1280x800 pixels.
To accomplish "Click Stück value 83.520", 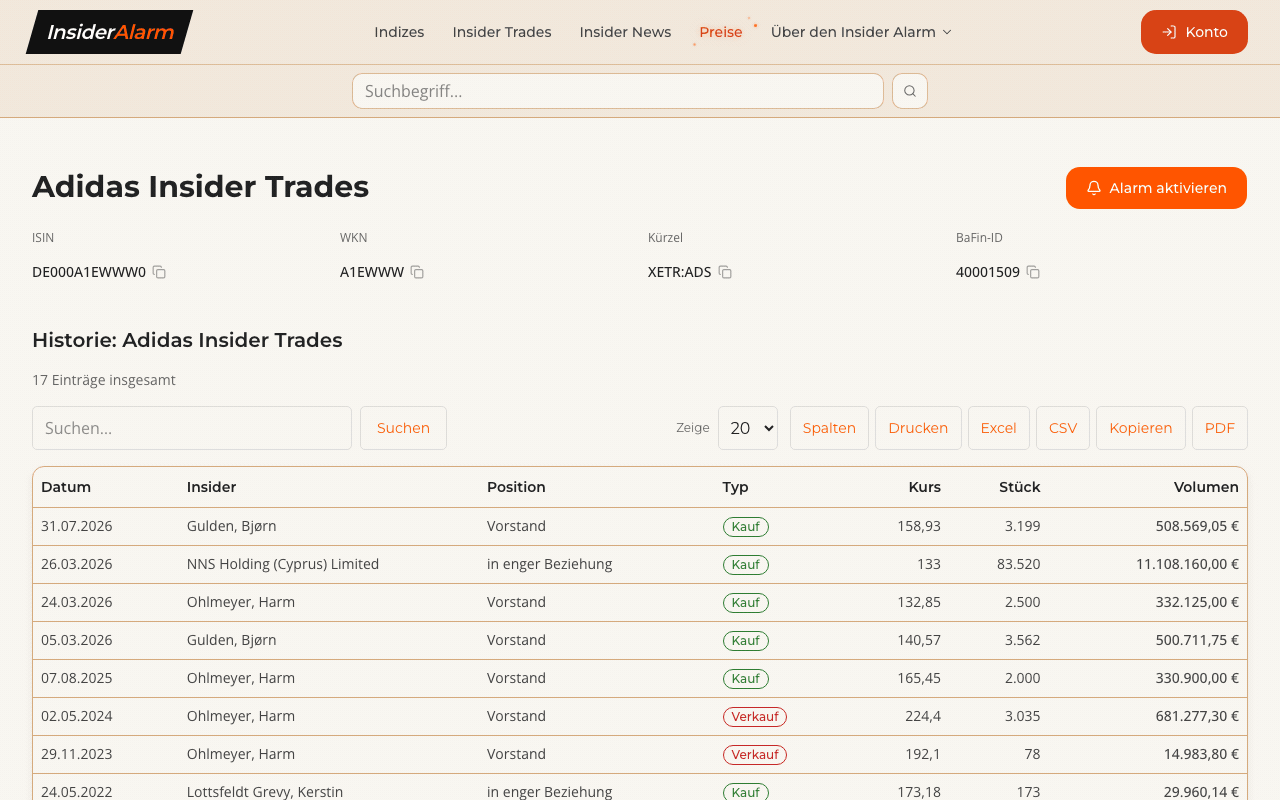I will click(x=1019, y=564).
